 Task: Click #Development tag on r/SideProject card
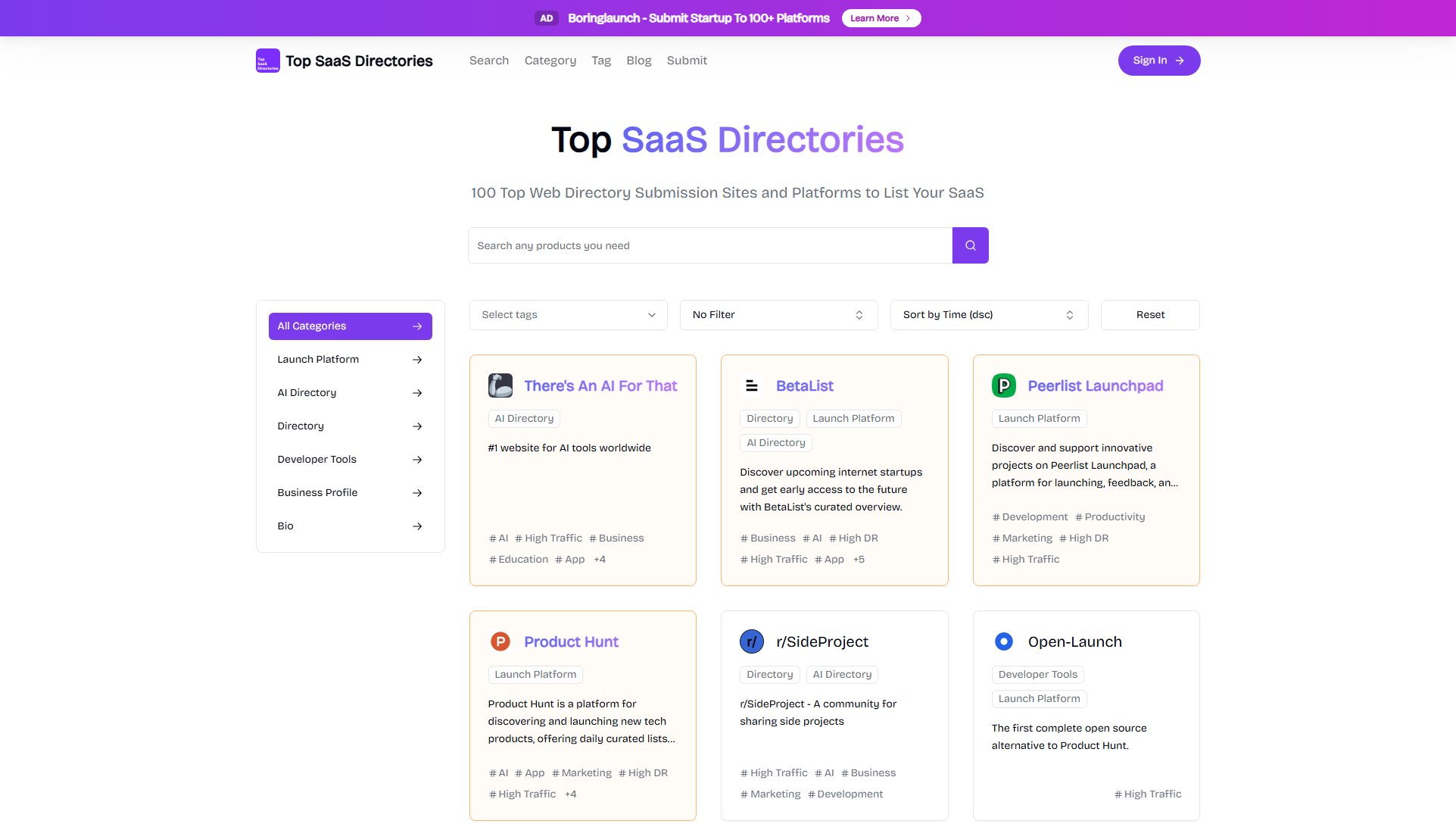(845, 794)
